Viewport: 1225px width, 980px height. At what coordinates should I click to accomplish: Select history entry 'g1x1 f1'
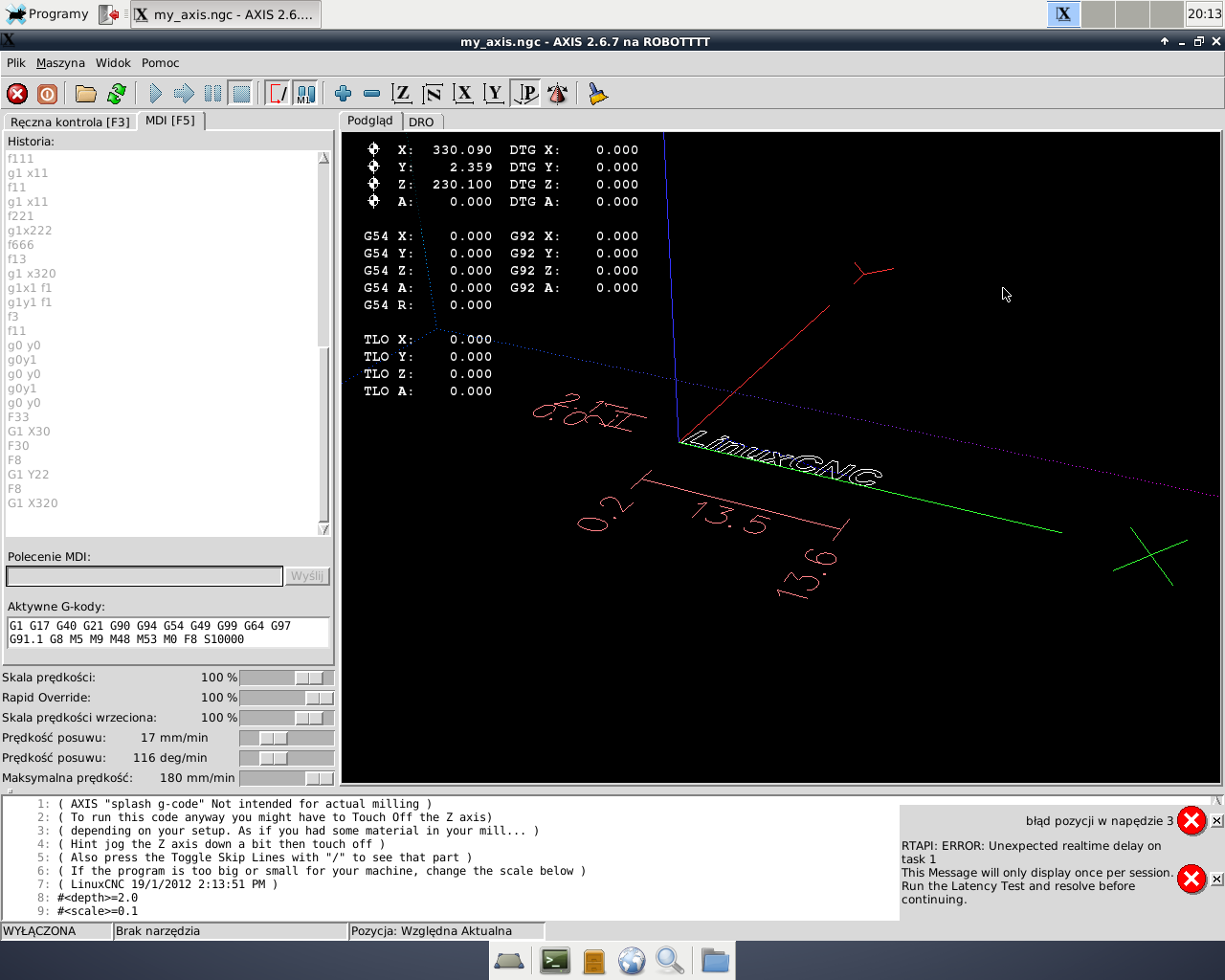point(30,288)
